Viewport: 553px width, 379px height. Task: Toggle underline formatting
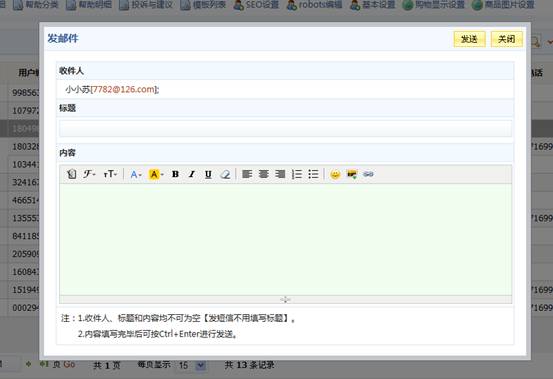pyautogui.click(x=208, y=174)
